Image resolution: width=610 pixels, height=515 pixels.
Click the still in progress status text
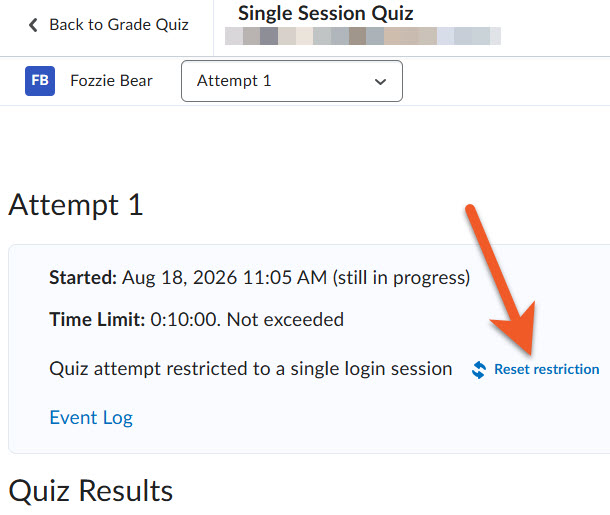(401, 278)
